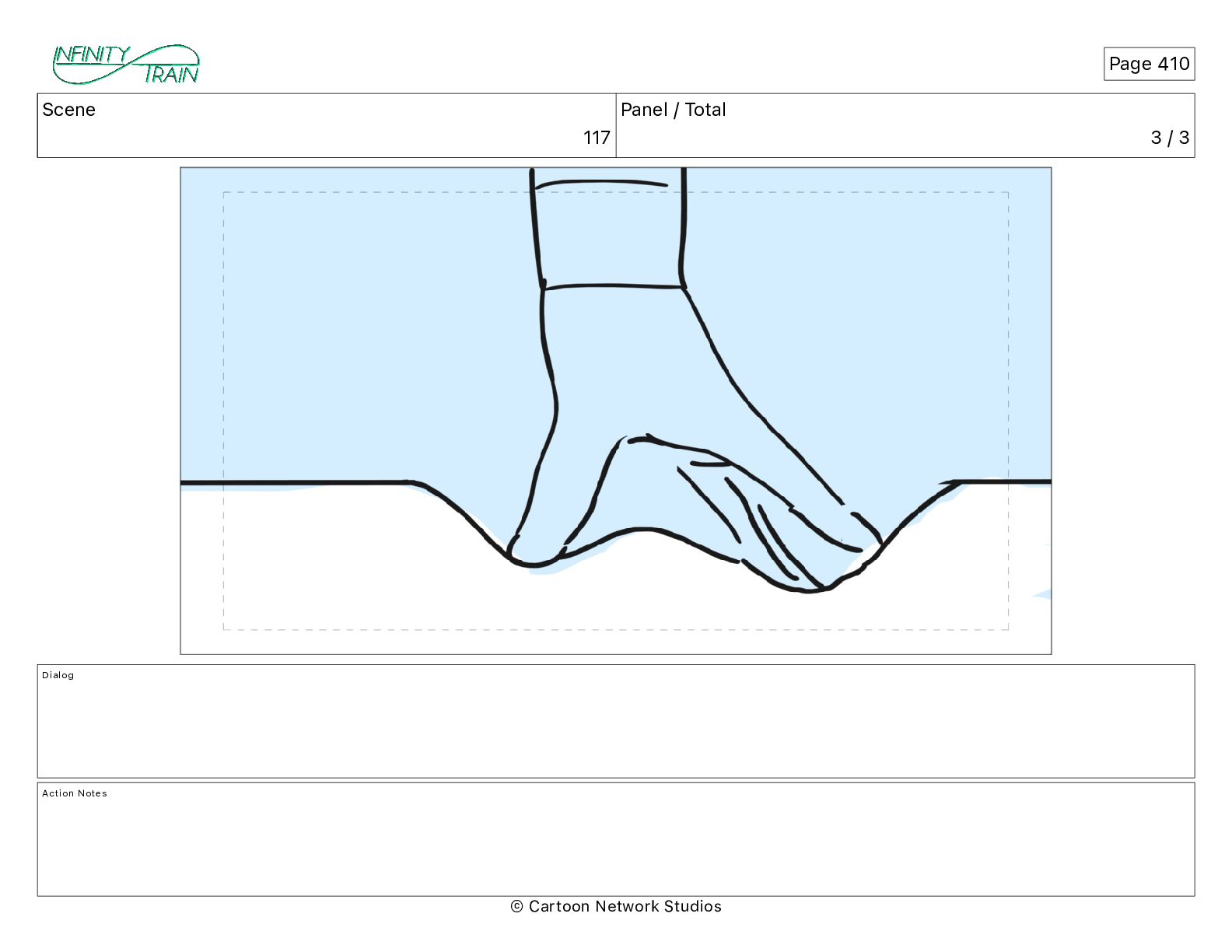Screen dimensions: 1232x952
Task: Select the Panel / Total label
Action: point(673,110)
